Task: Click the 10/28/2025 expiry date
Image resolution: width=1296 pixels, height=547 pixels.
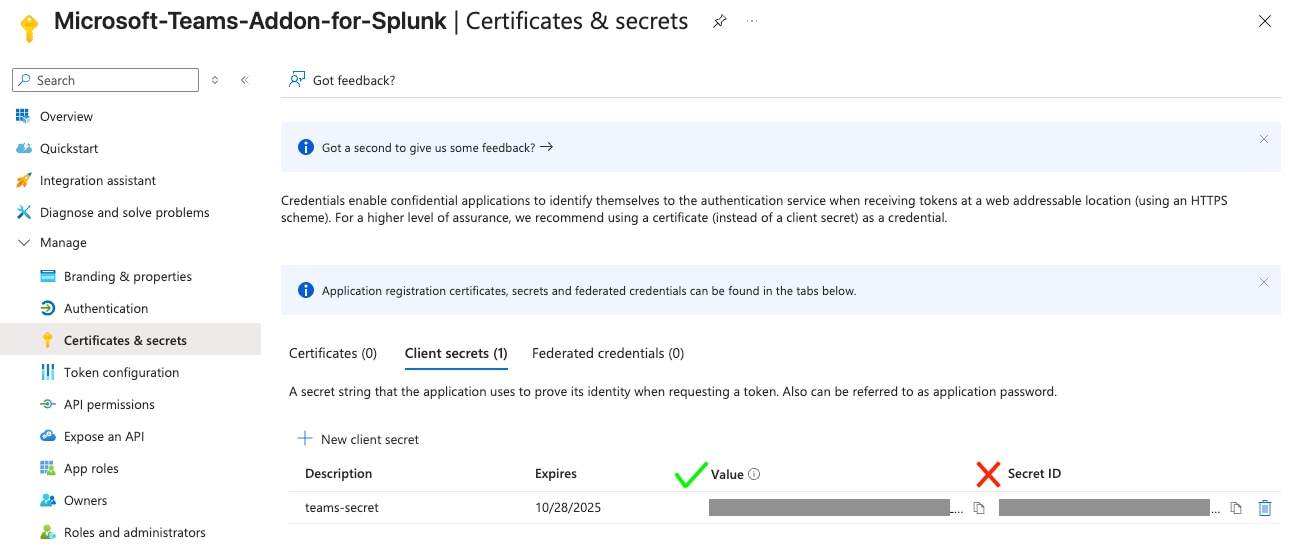Action: click(568, 507)
